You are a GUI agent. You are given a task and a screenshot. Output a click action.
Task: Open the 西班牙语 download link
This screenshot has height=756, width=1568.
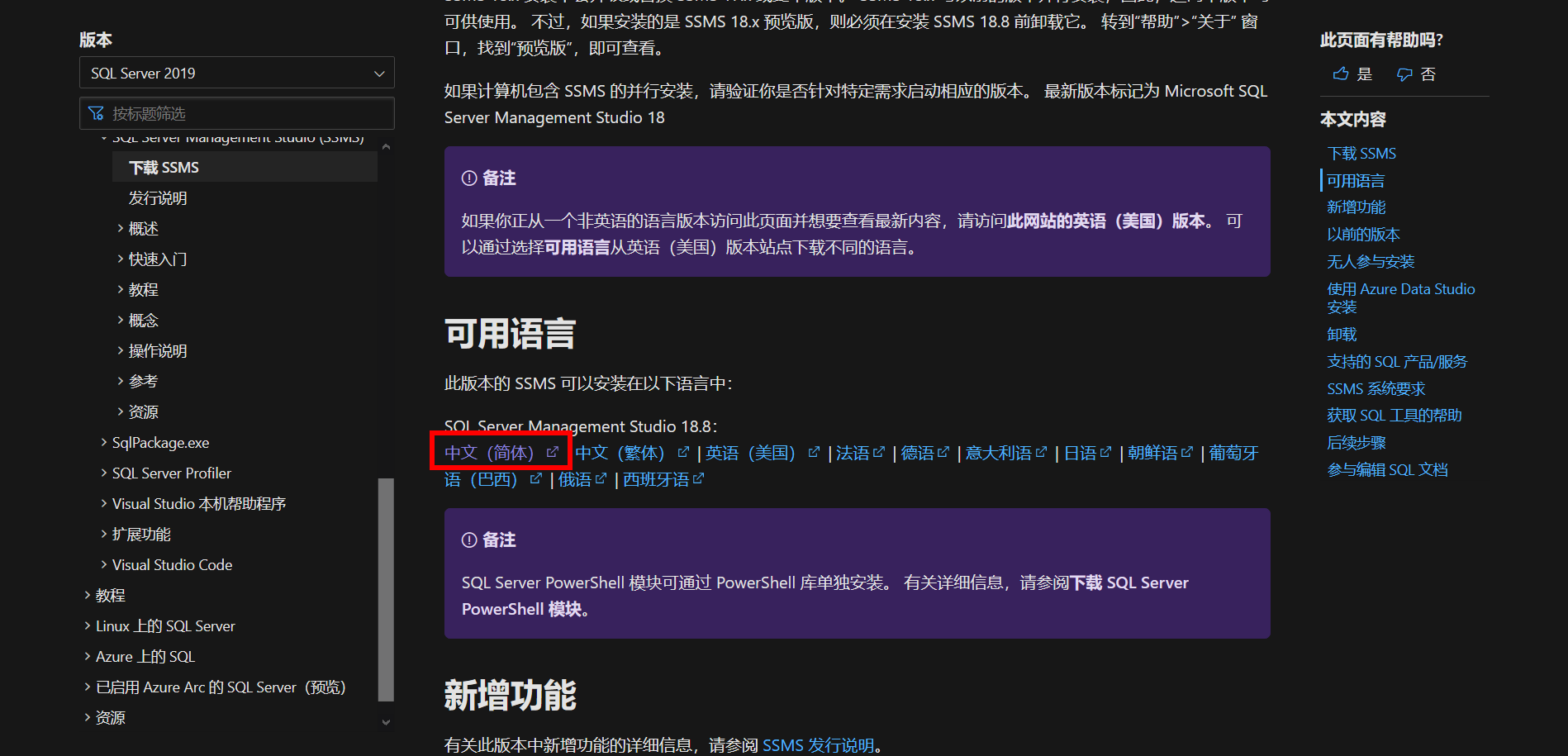(656, 478)
